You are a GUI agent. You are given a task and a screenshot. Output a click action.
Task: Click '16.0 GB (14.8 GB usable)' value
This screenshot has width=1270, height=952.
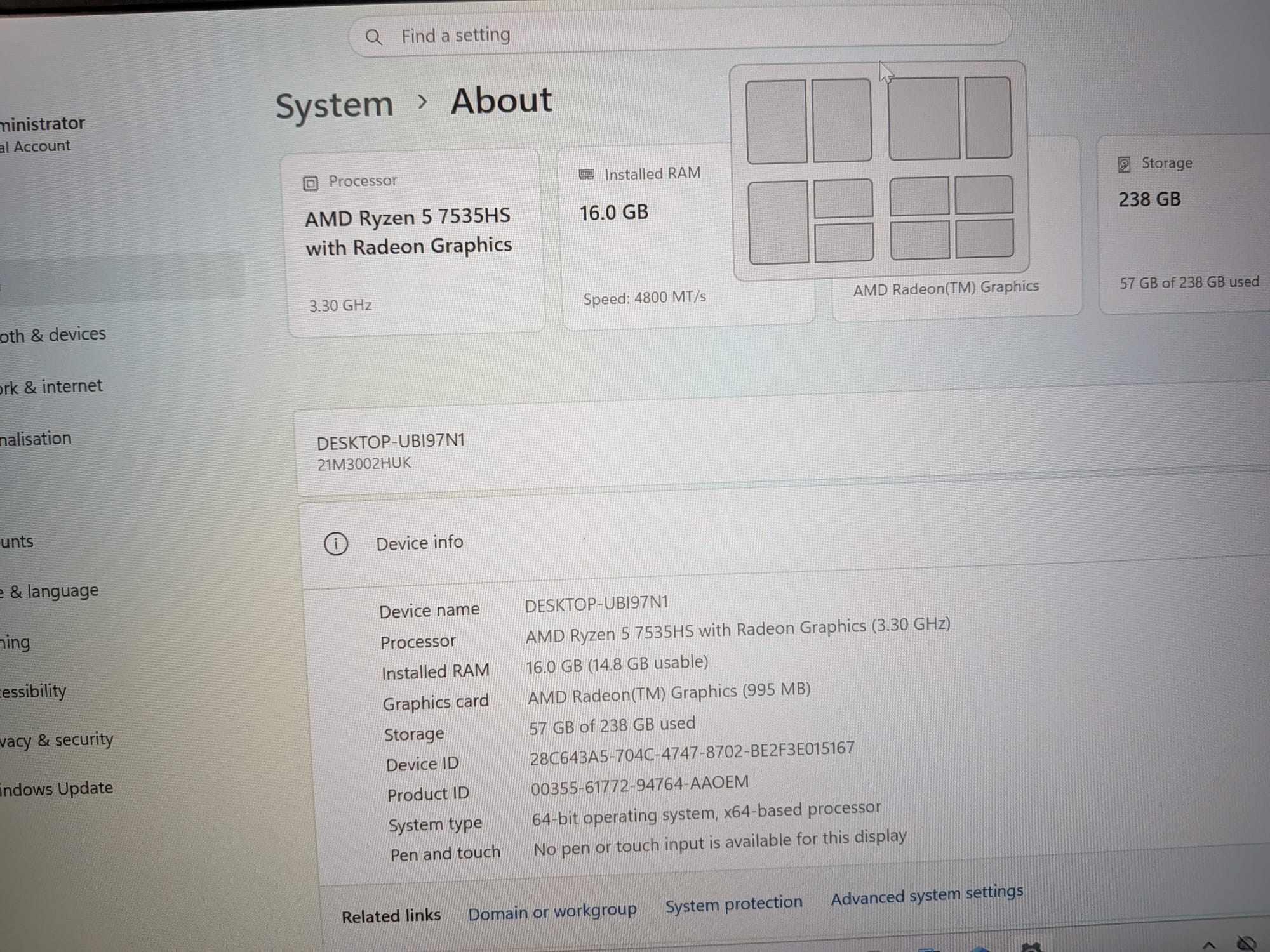(x=617, y=664)
